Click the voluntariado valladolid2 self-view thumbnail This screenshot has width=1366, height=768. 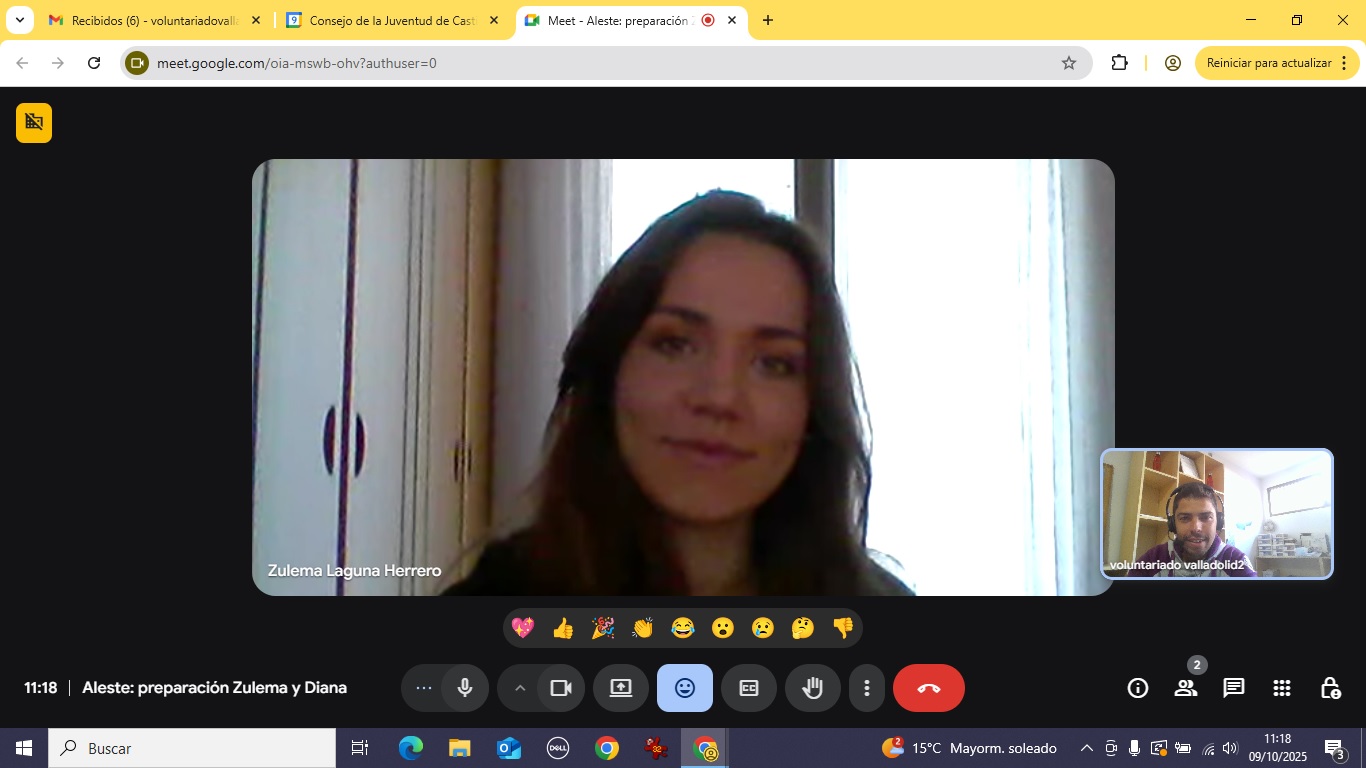click(1217, 513)
